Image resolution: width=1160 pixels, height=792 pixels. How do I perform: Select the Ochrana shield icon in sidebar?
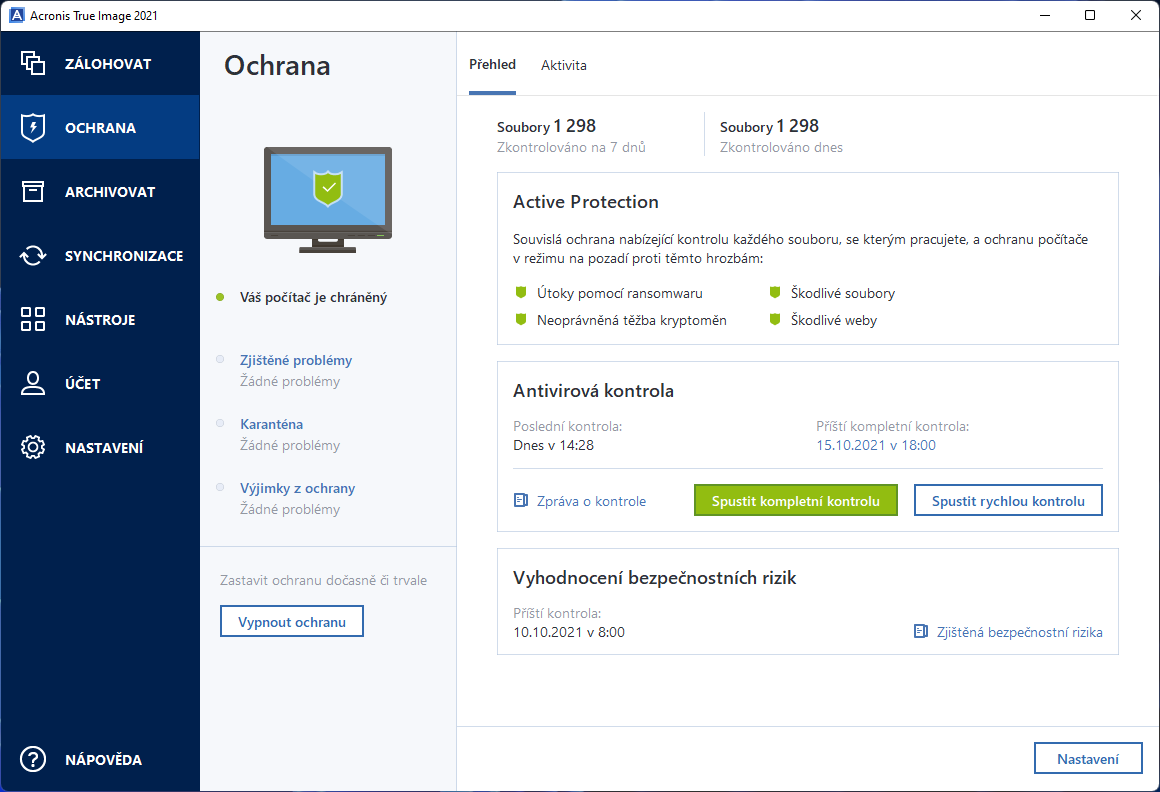[33, 127]
